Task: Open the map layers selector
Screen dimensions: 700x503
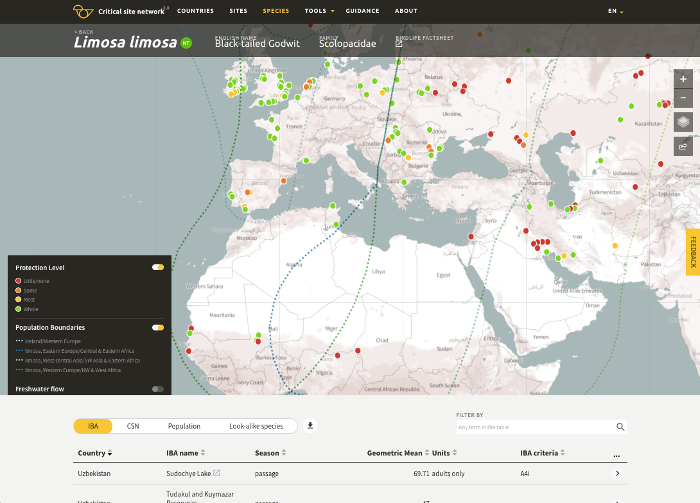Action: 683,122
